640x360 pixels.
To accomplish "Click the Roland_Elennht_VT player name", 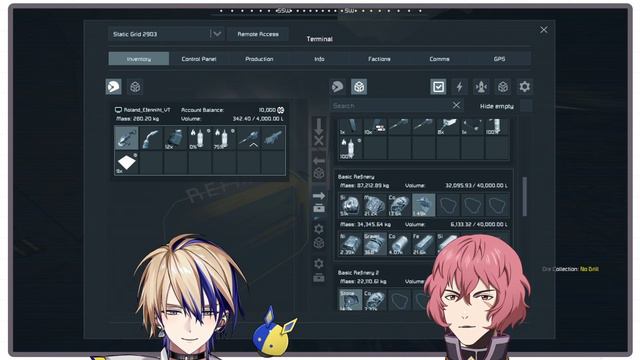I will coord(147,110).
